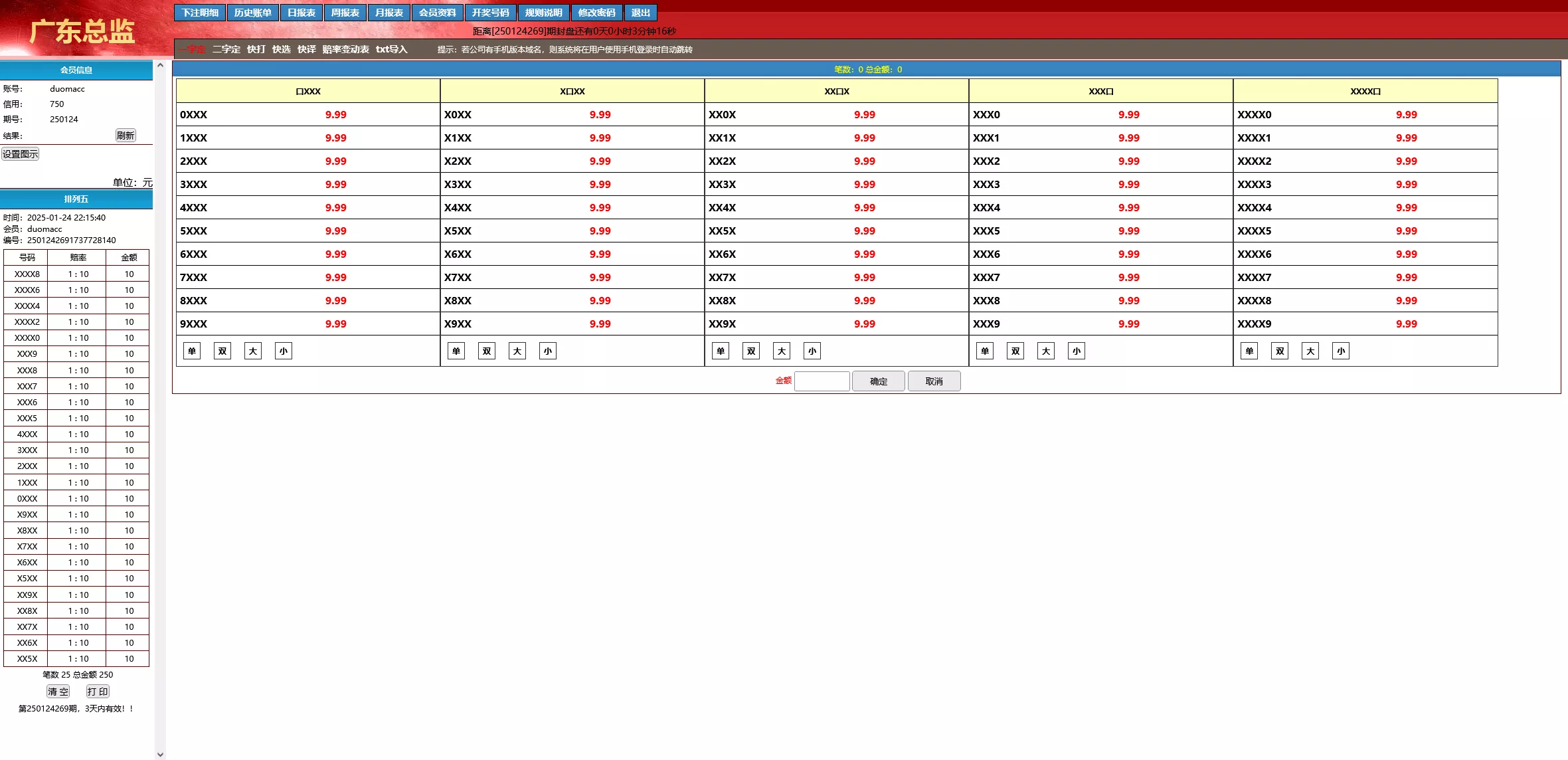Screen dimensions: 1568x760
Task: Click 大 button under XXXX□ column
Action: click(1310, 351)
